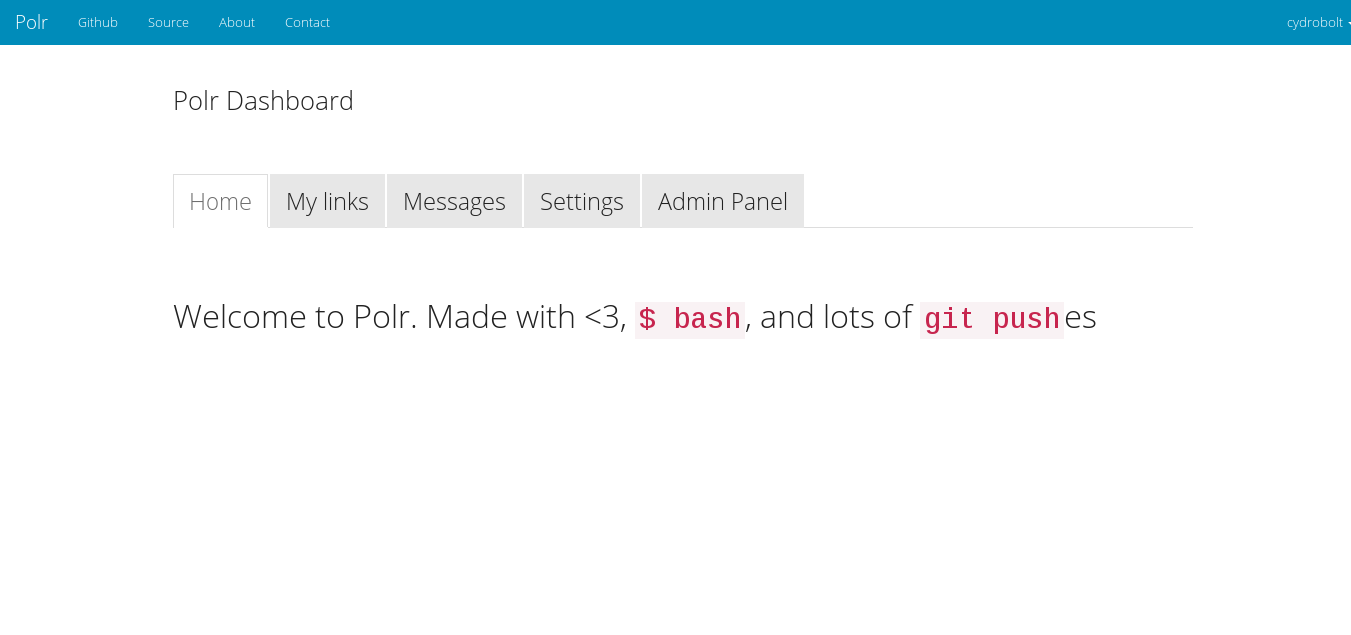Click the active Home tab label
The width and height of the screenshot is (1351, 635).
220,201
